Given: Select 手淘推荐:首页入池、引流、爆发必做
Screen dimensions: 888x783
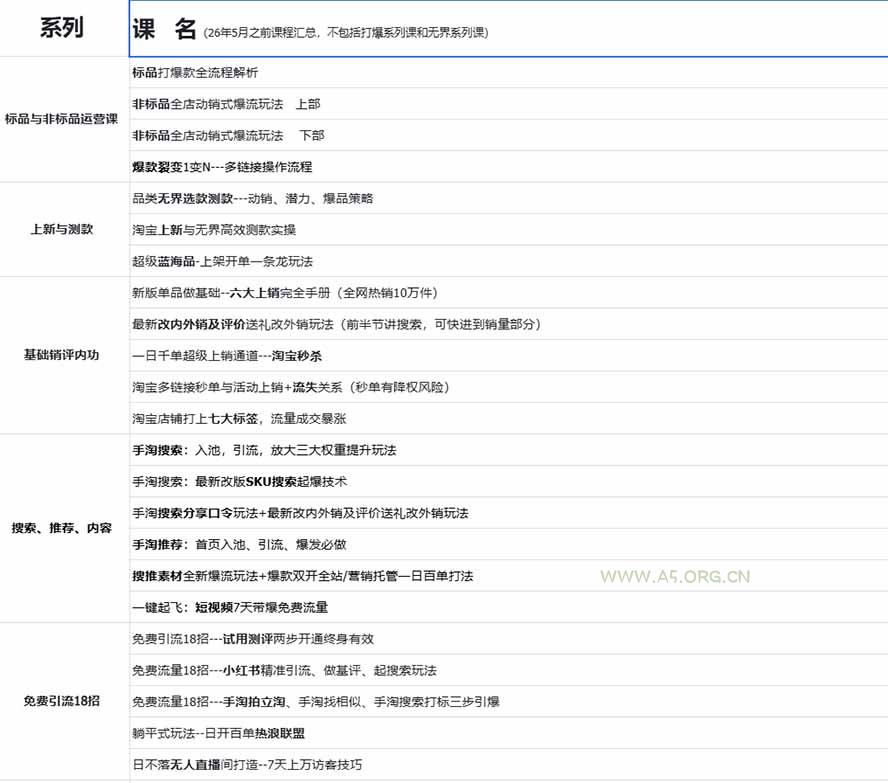Looking at the screenshot, I should [509, 545].
